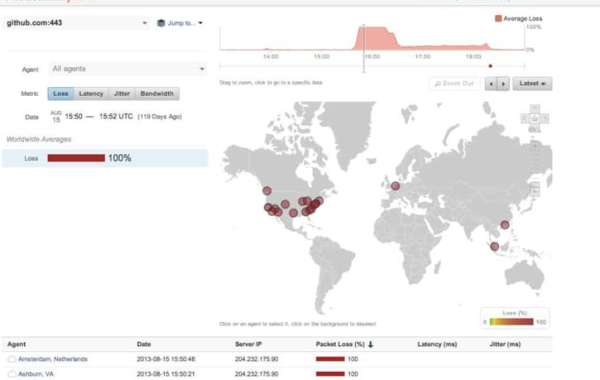600x380 pixels.
Task: Switch metric to Latency tab
Action: tap(91, 94)
